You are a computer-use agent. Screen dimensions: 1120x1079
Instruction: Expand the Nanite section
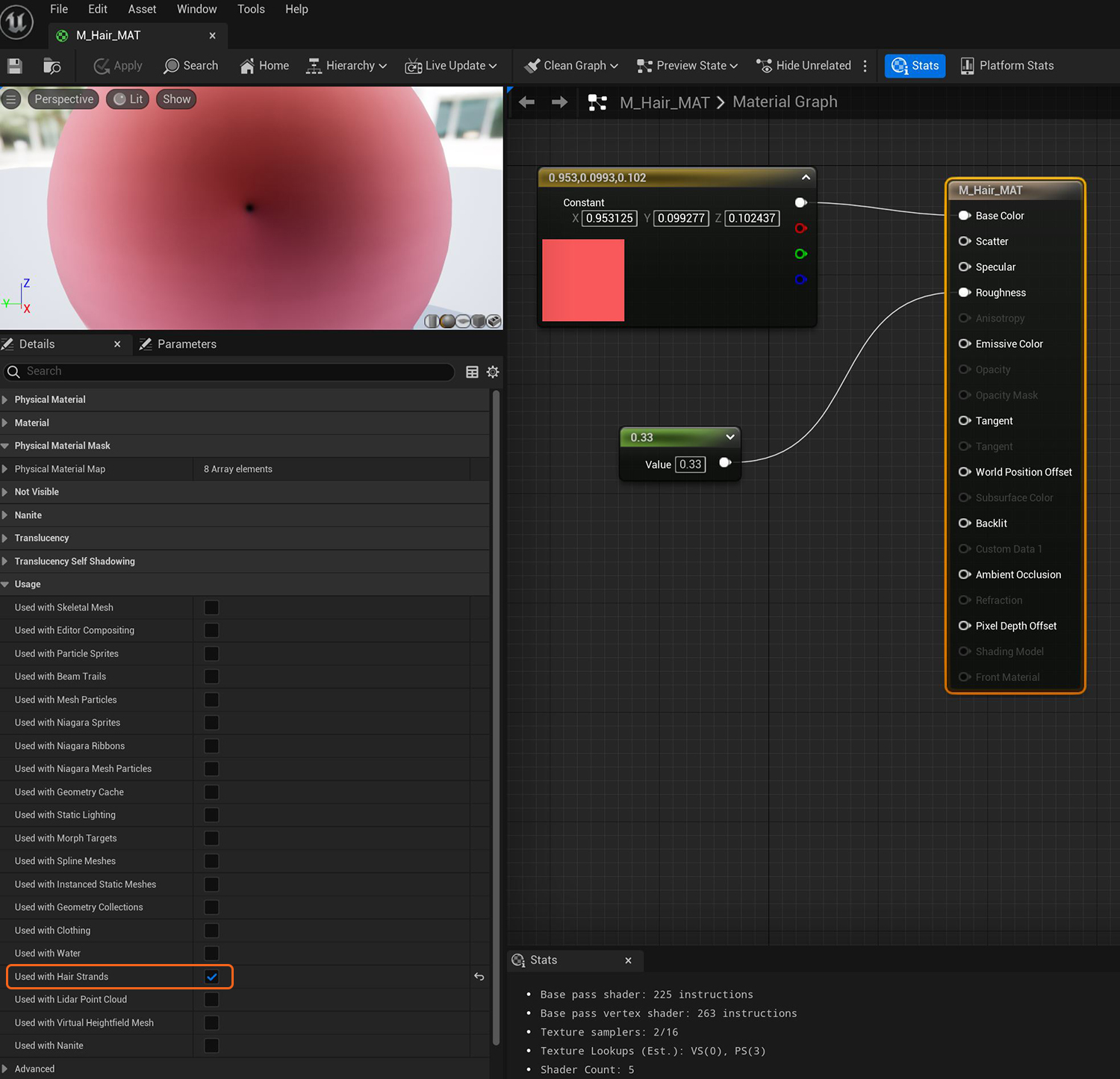click(5, 515)
